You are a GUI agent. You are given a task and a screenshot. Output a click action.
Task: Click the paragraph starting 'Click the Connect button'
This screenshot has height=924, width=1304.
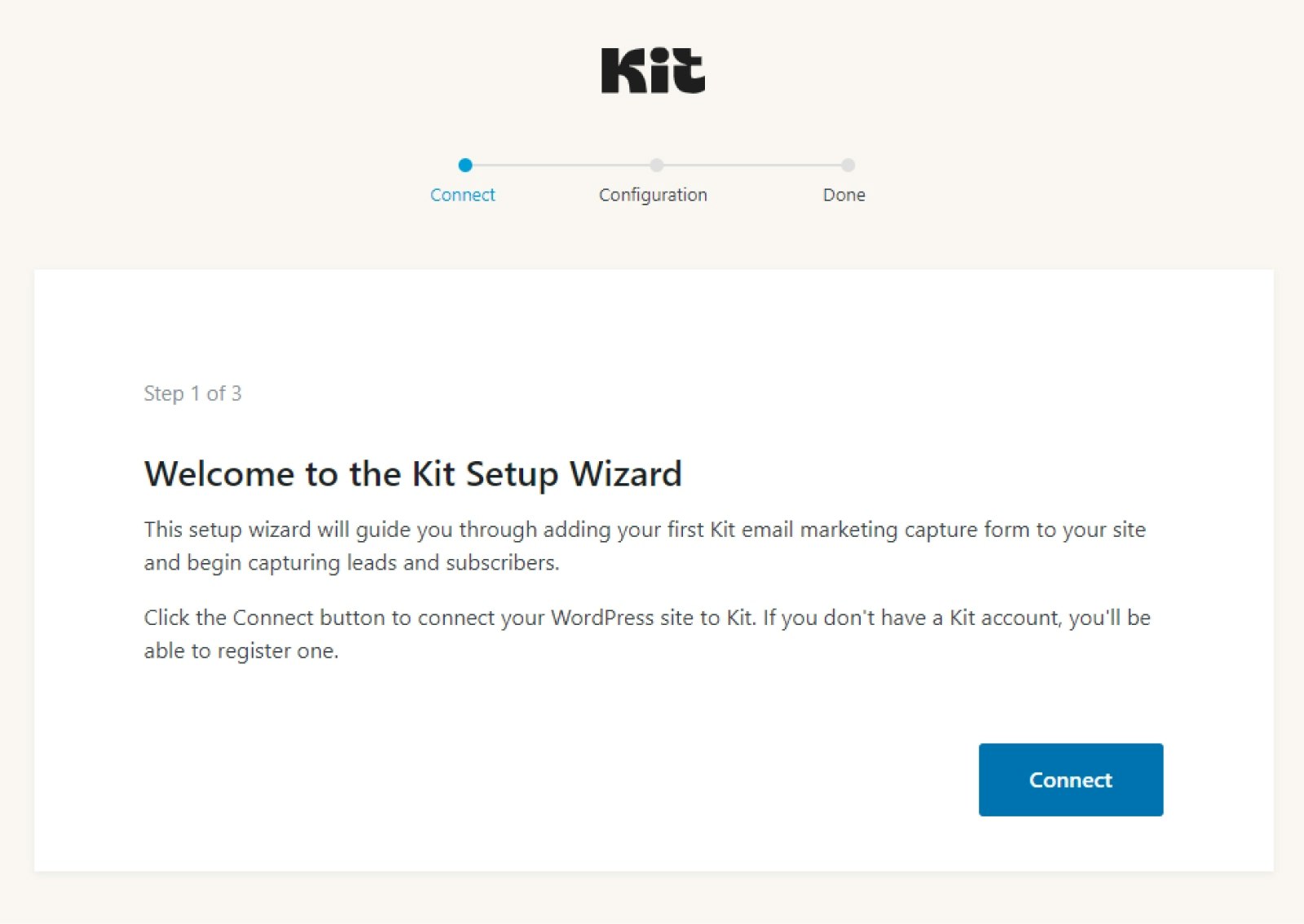[x=647, y=634]
